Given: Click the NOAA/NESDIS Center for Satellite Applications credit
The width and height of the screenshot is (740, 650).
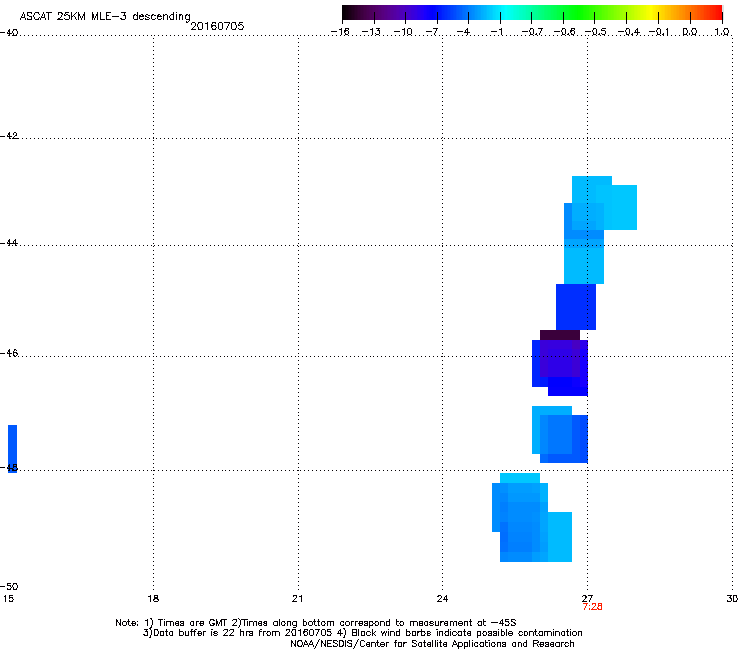Looking at the screenshot, I should click(432, 644).
